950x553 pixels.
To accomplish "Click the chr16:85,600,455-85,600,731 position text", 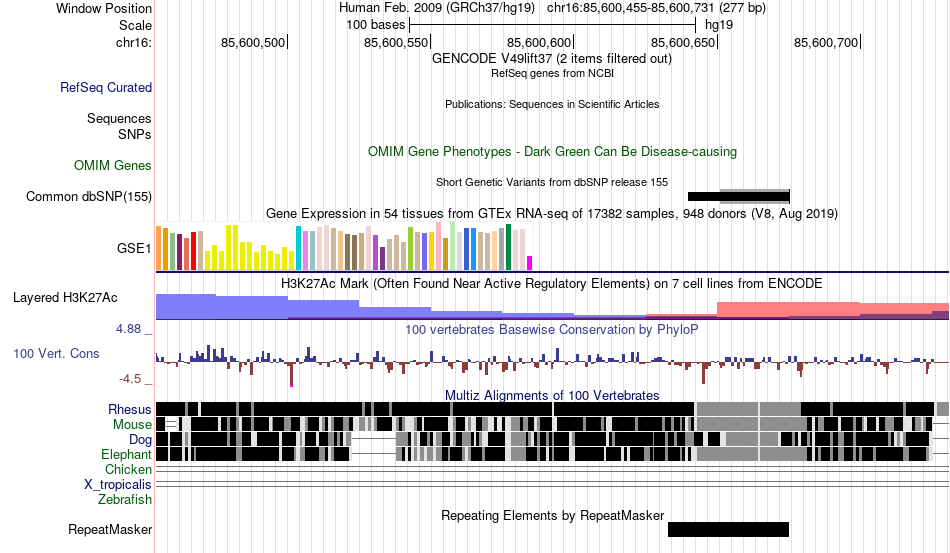I will [656, 8].
